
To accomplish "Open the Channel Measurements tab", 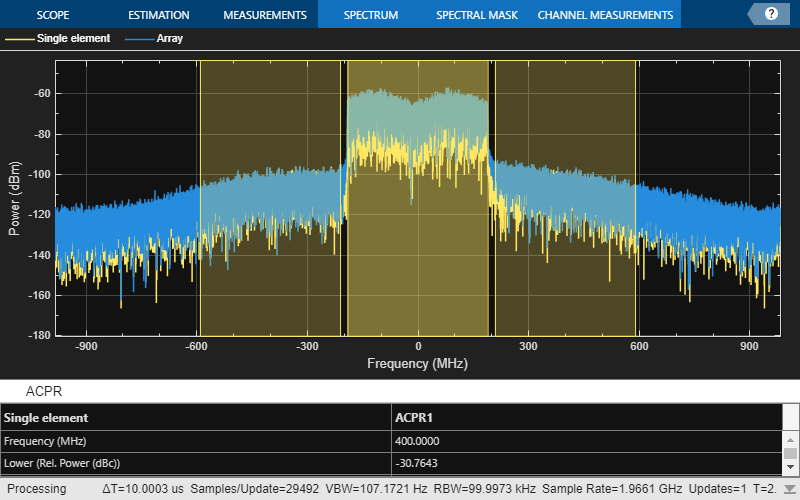I will pyautogui.click(x=605, y=15).
